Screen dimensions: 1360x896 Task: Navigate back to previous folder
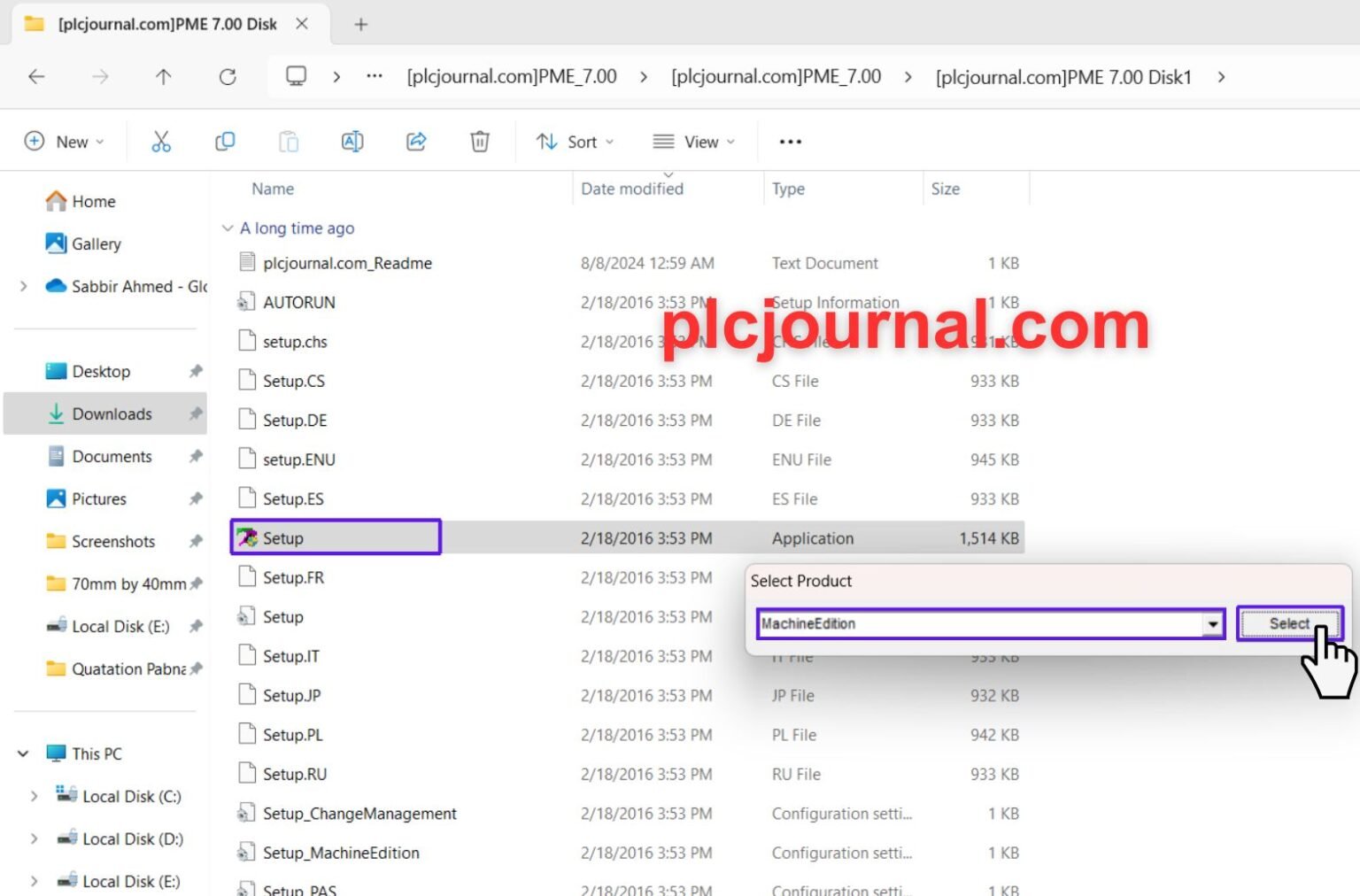click(x=36, y=77)
